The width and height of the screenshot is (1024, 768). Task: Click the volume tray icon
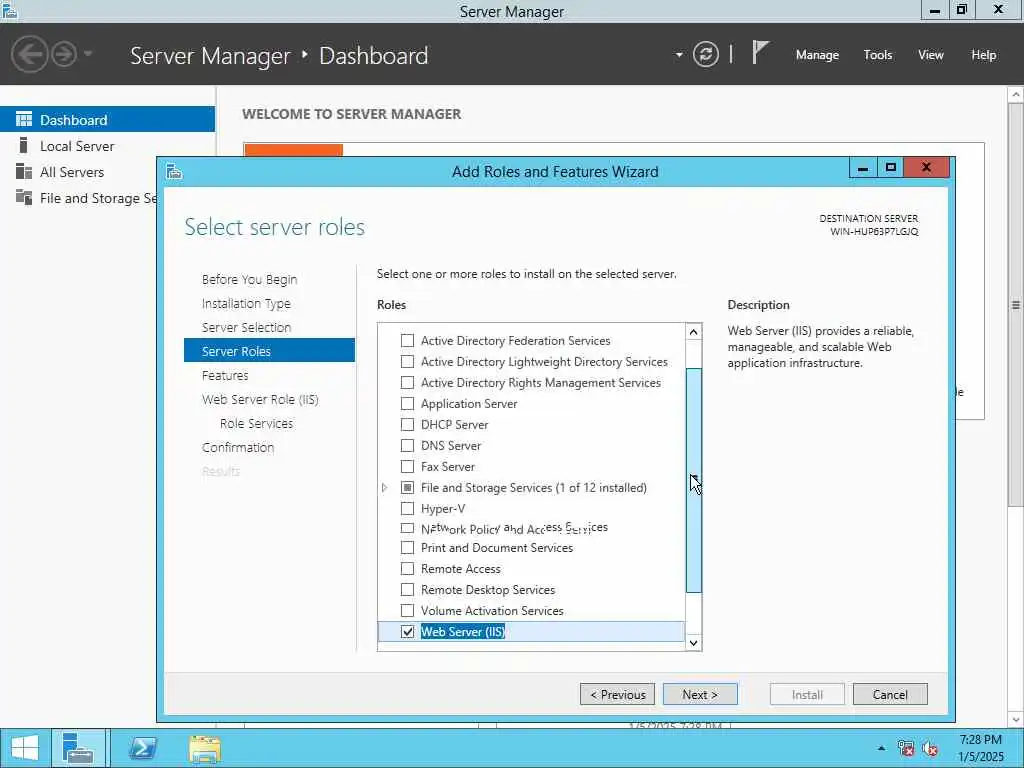(930, 748)
